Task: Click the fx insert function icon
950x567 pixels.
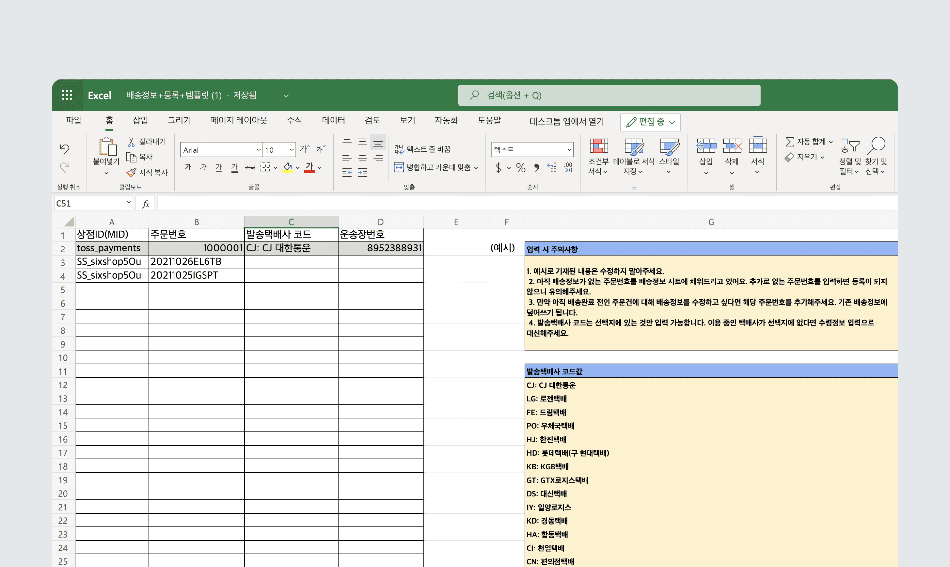Action: coord(145,204)
